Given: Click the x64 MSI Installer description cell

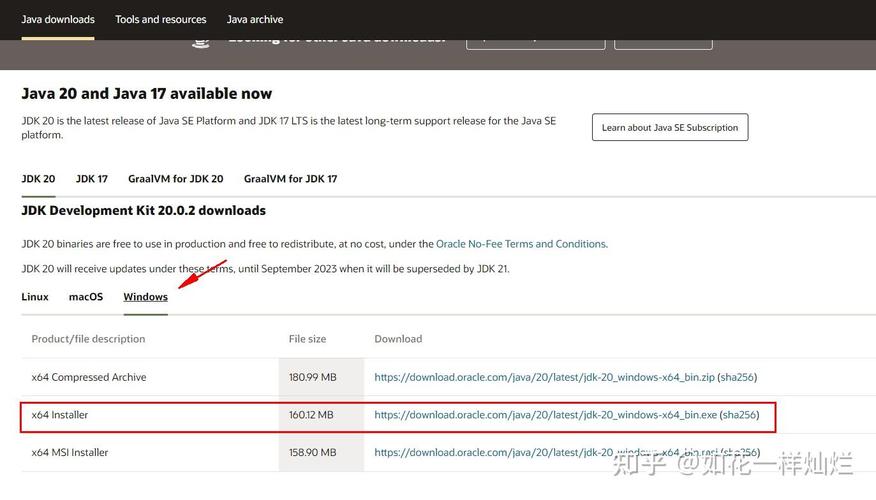Looking at the screenshot, I should click(x=69, y=453).
